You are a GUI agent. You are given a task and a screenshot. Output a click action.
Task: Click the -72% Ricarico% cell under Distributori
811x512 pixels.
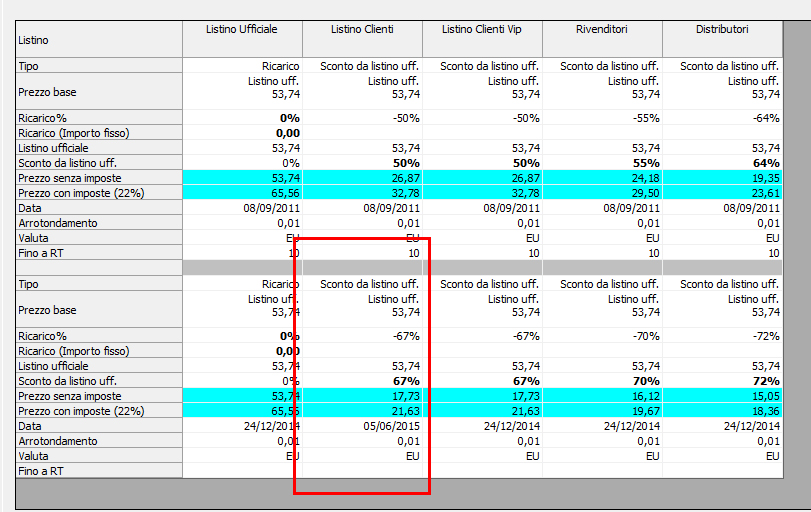point(722,336)
